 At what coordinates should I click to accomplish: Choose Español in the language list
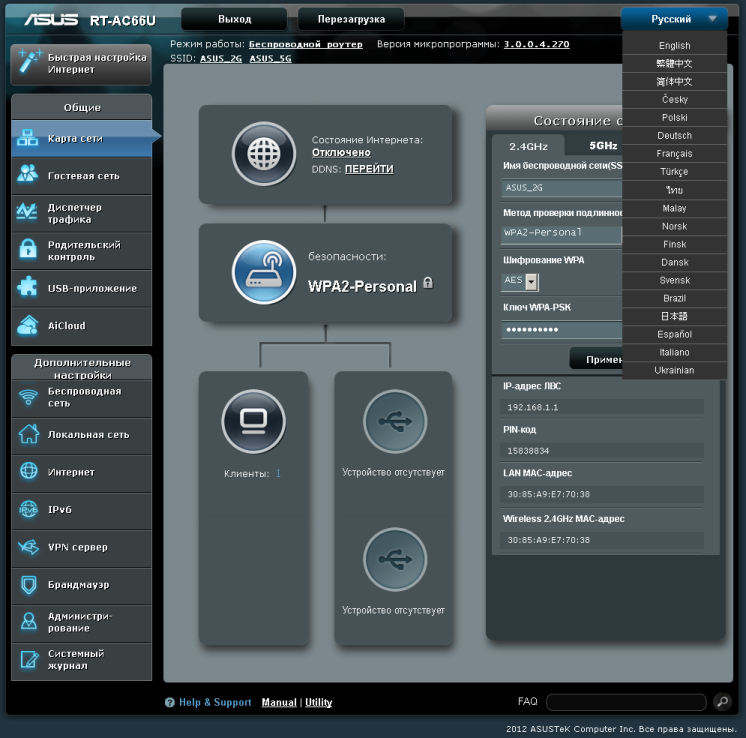(674, 334)
